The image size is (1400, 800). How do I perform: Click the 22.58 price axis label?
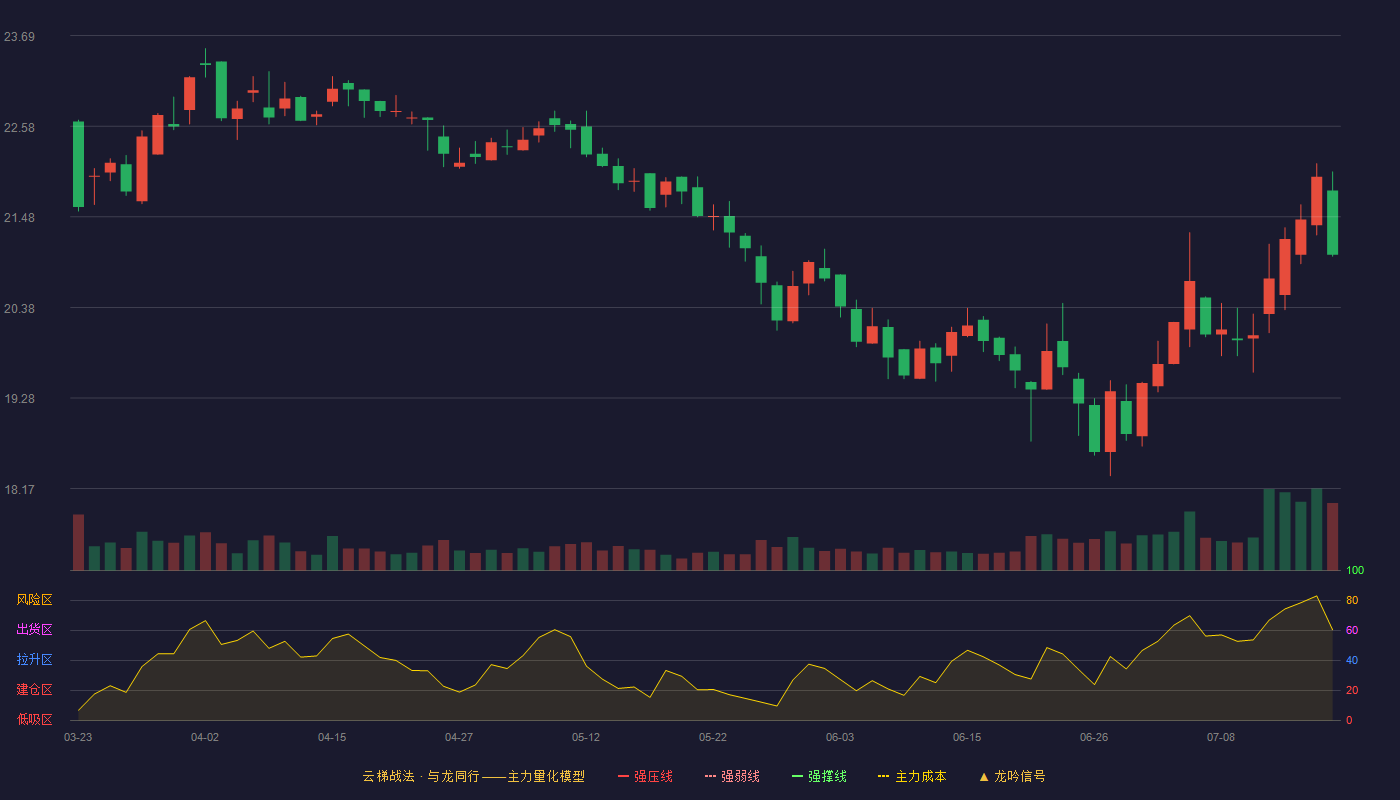click(x=19, y=128)
